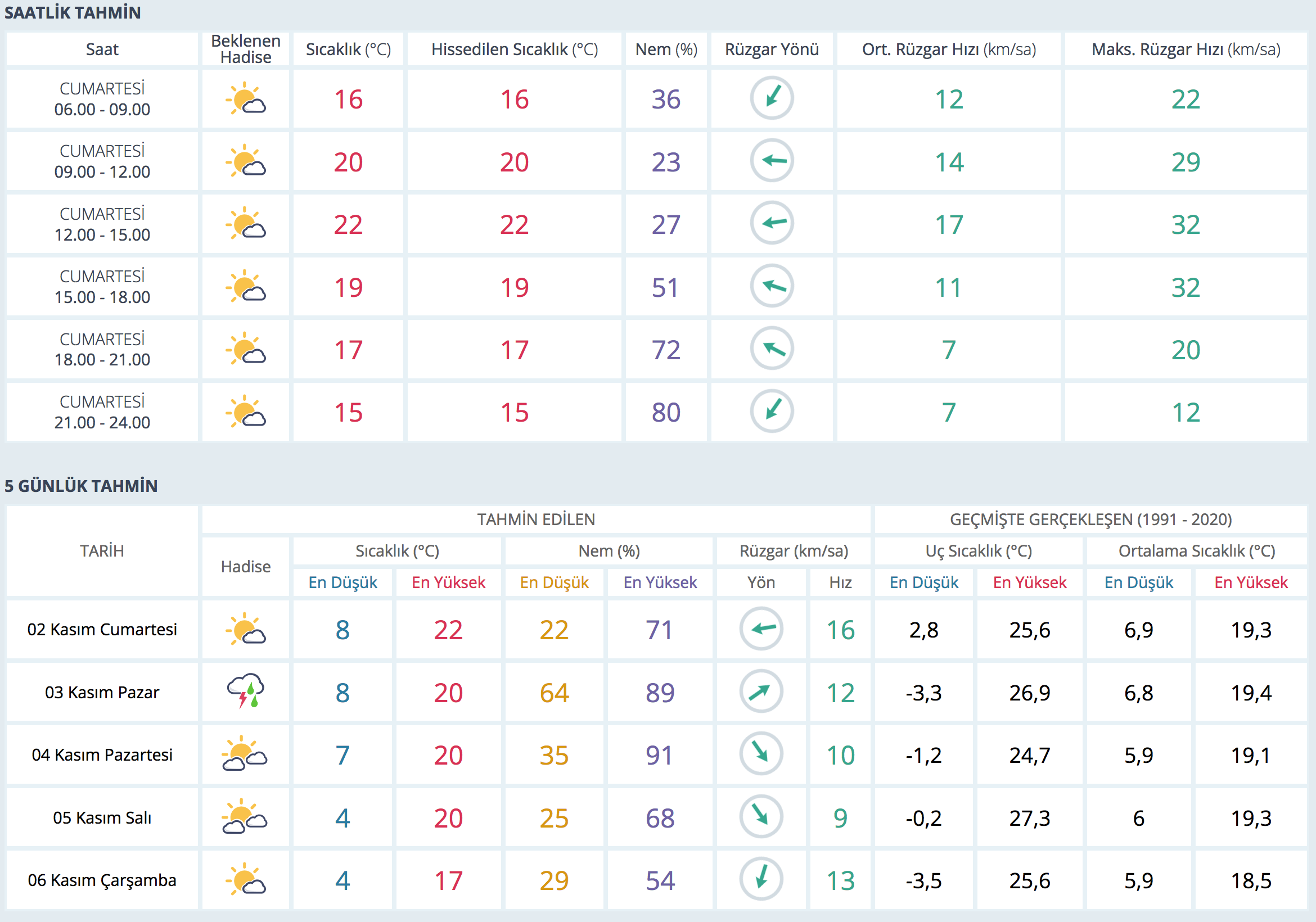
Task: Click the TAHMİN EDİLEN header cell
Action: (536, 519)
